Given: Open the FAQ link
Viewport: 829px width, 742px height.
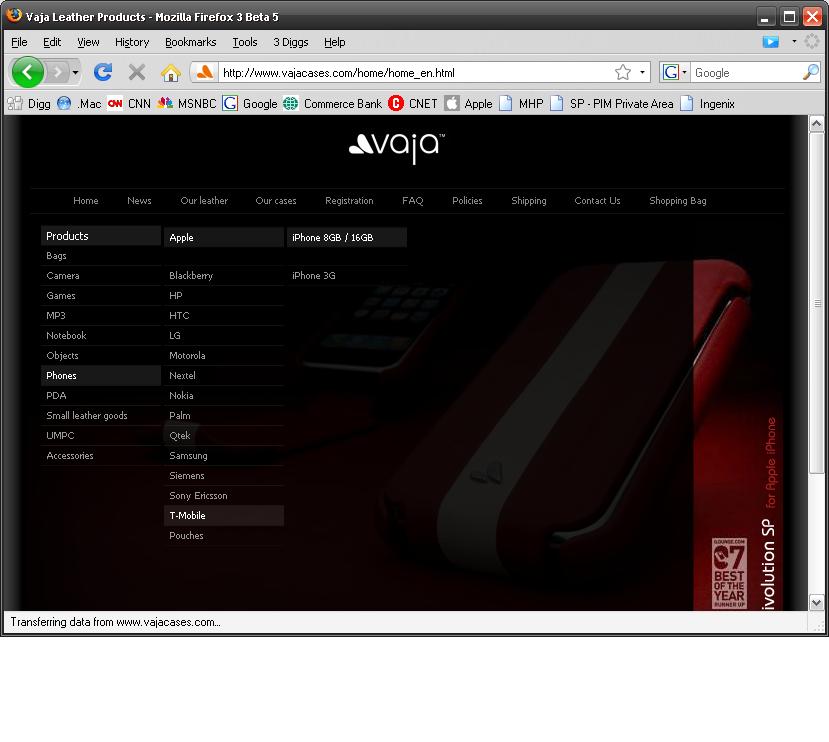Looking at the screenshot, I should (x=412, y=200).
